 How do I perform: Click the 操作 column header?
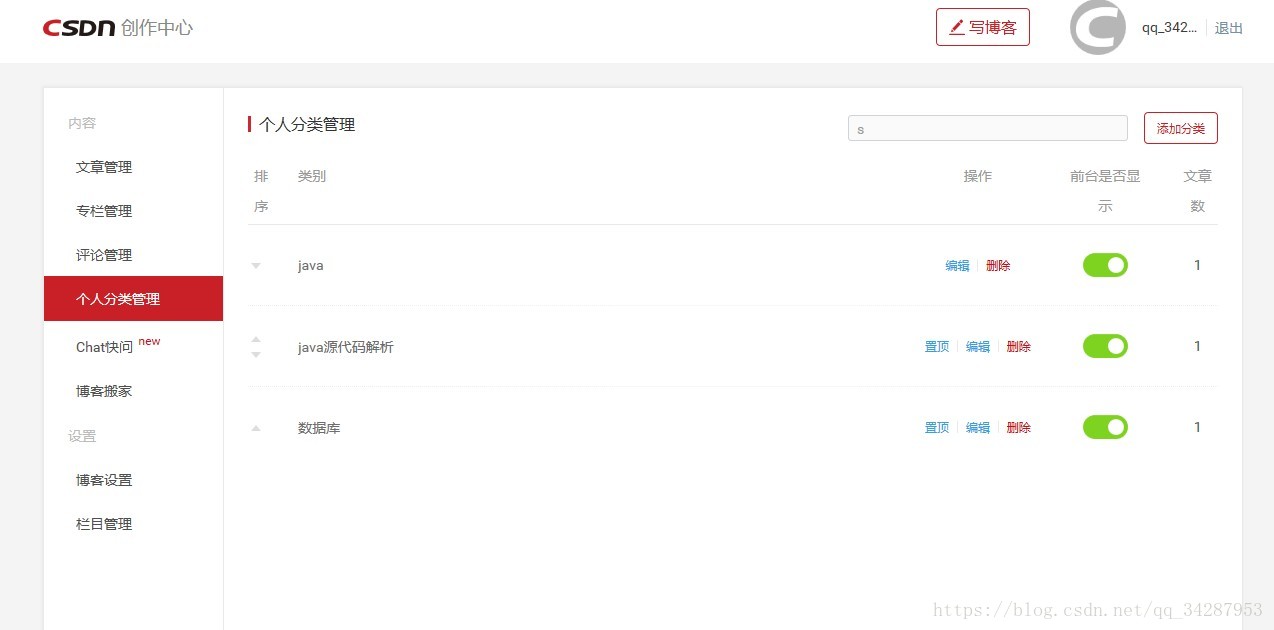coord(978,176)
